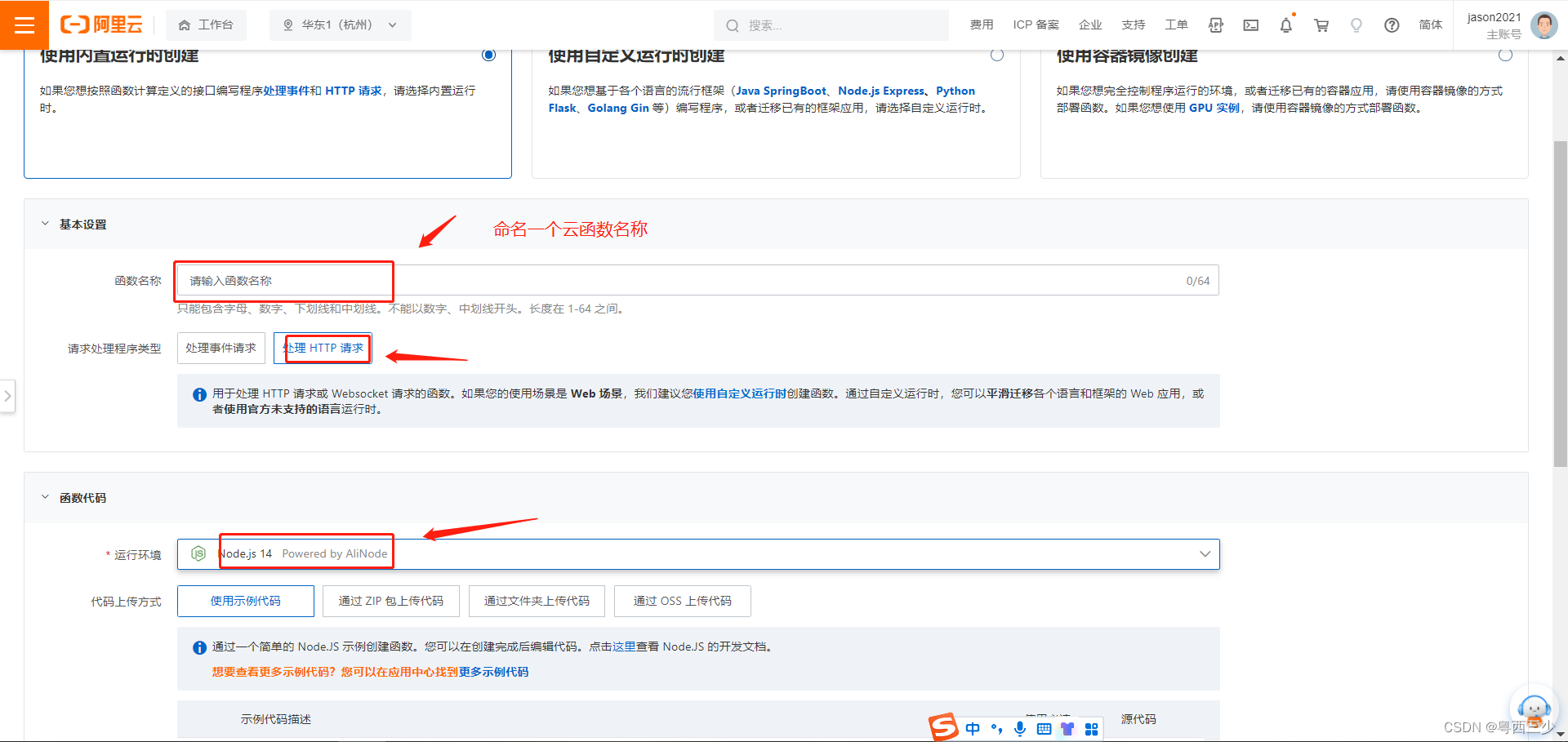Follow the Java SpringBoot link

coord(782,91)
